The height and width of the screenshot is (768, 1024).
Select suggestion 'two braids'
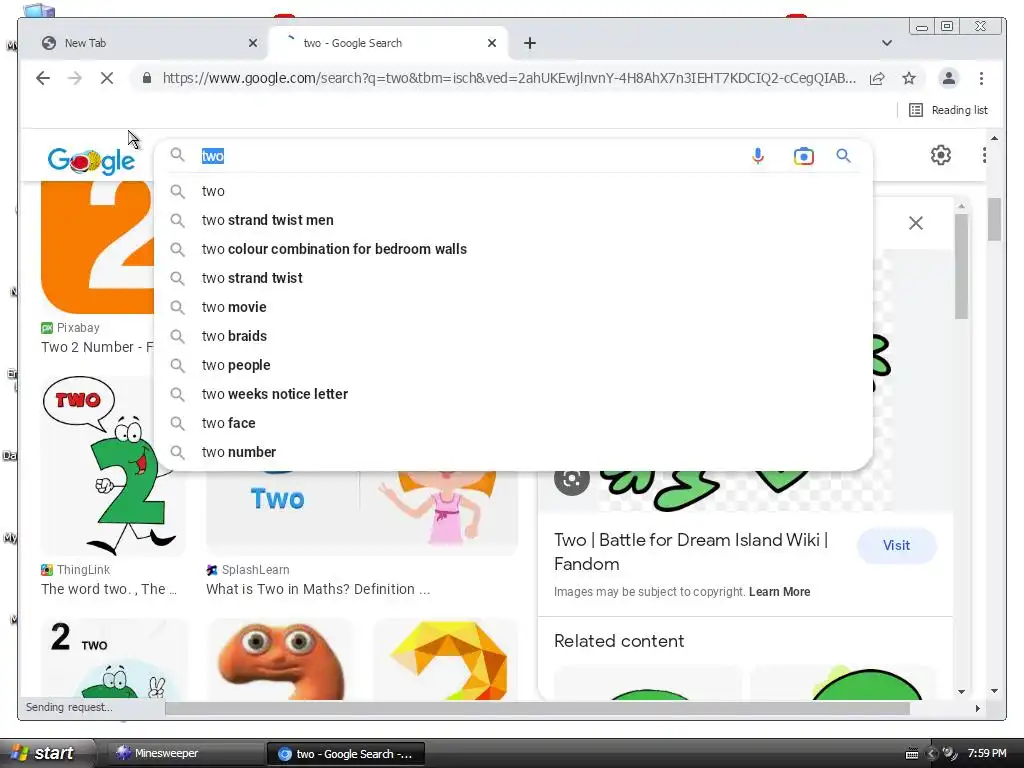pos(513,336)
